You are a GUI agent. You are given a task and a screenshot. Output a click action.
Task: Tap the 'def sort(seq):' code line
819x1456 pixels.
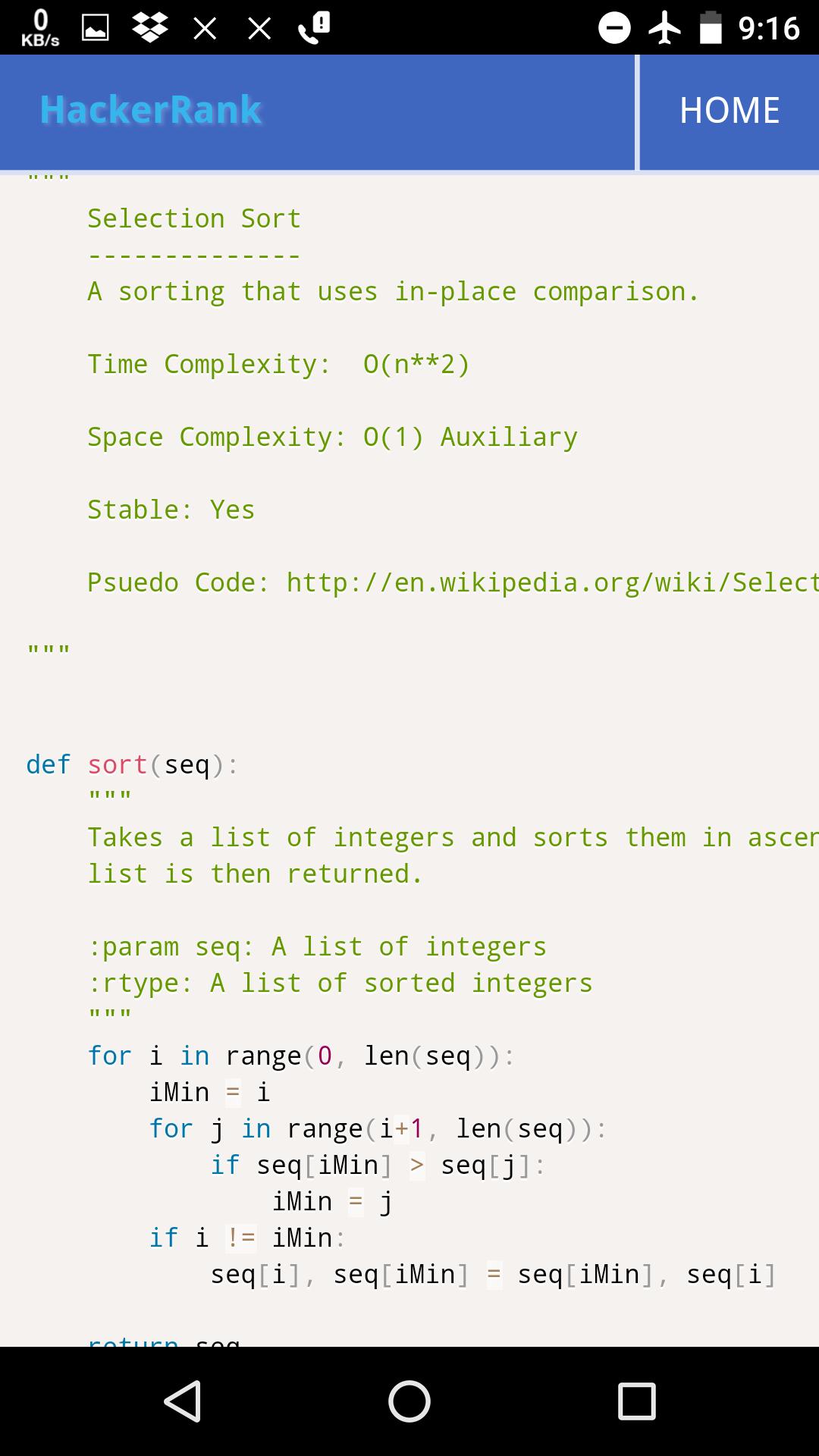132,764
